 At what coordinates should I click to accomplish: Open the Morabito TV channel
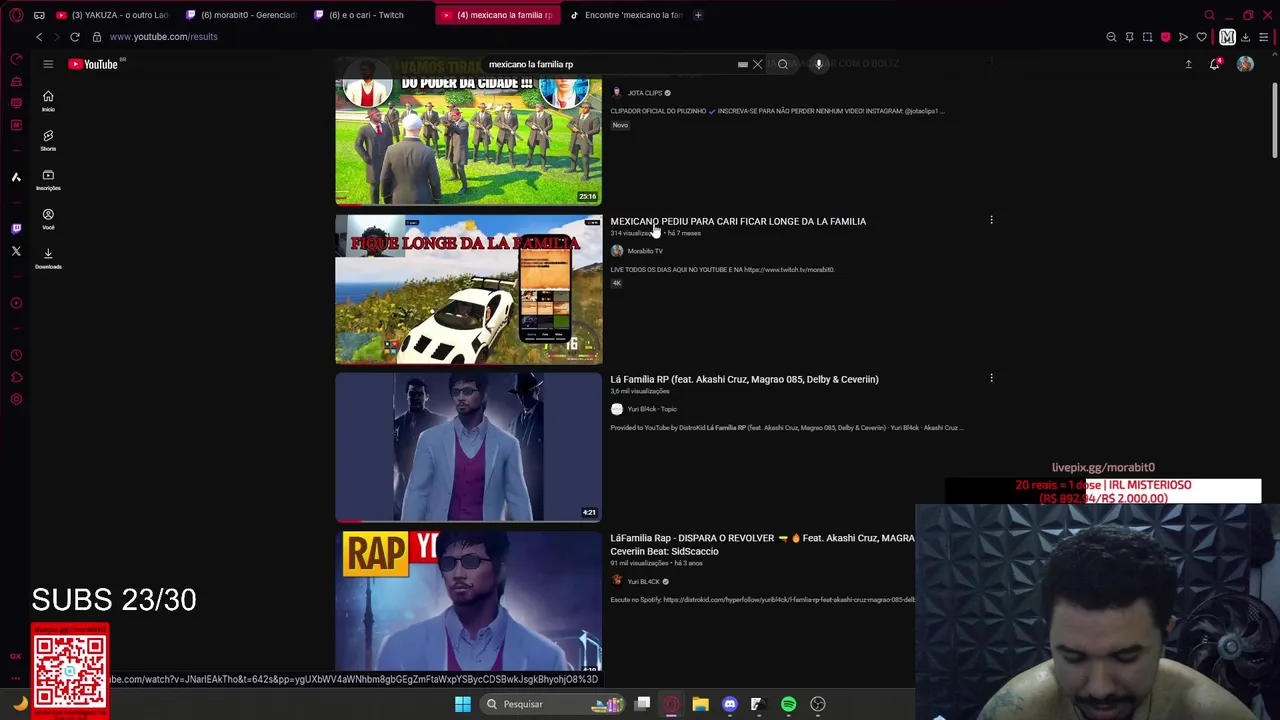point(644,251)
